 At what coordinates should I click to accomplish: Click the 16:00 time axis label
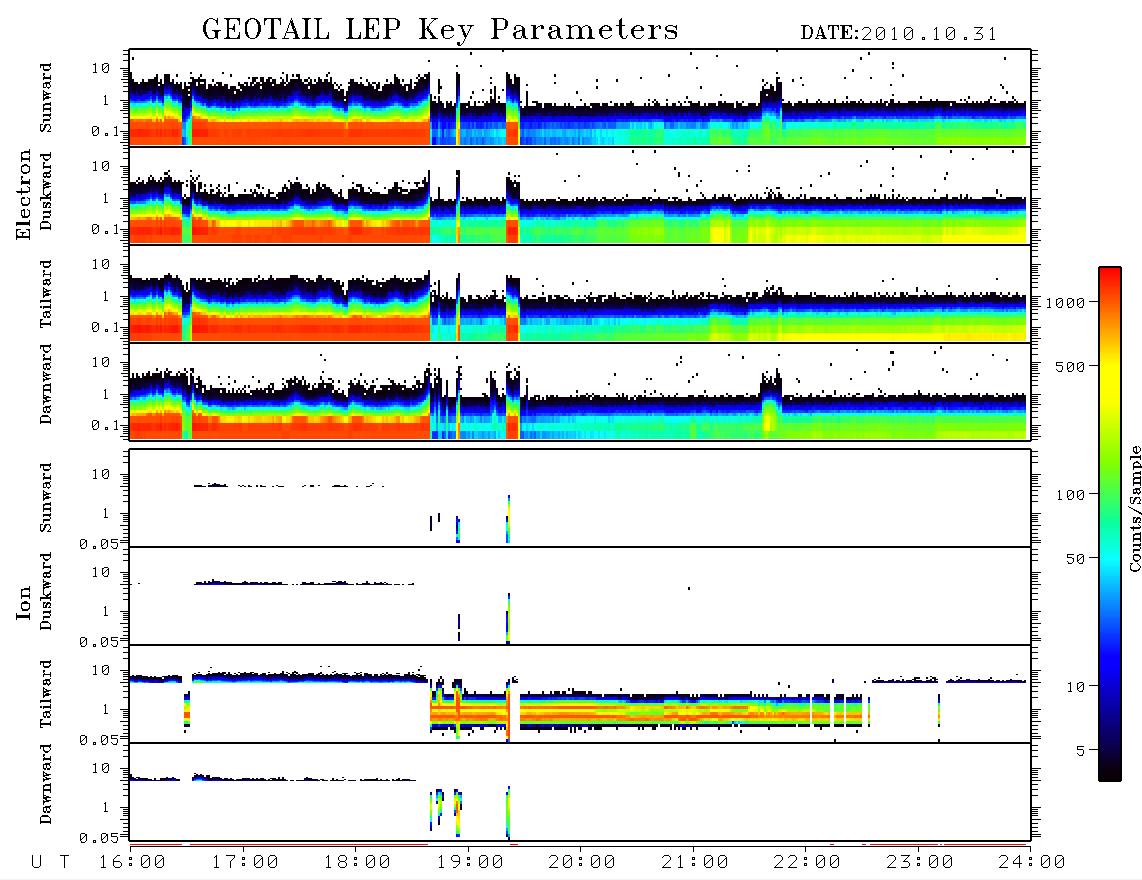click(x=132, y=863)
